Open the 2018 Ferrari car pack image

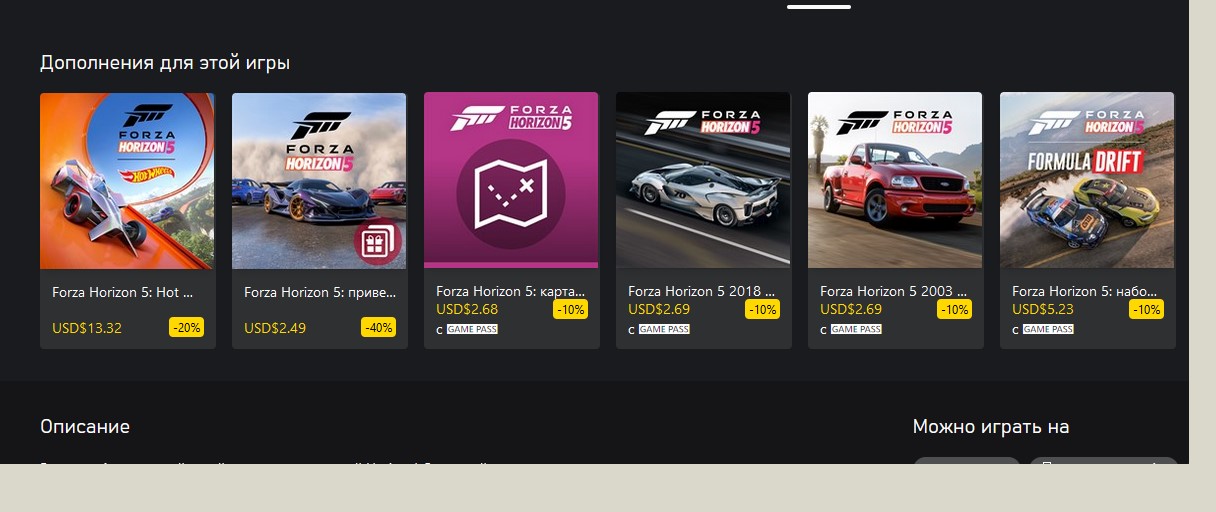pos(703,181)
